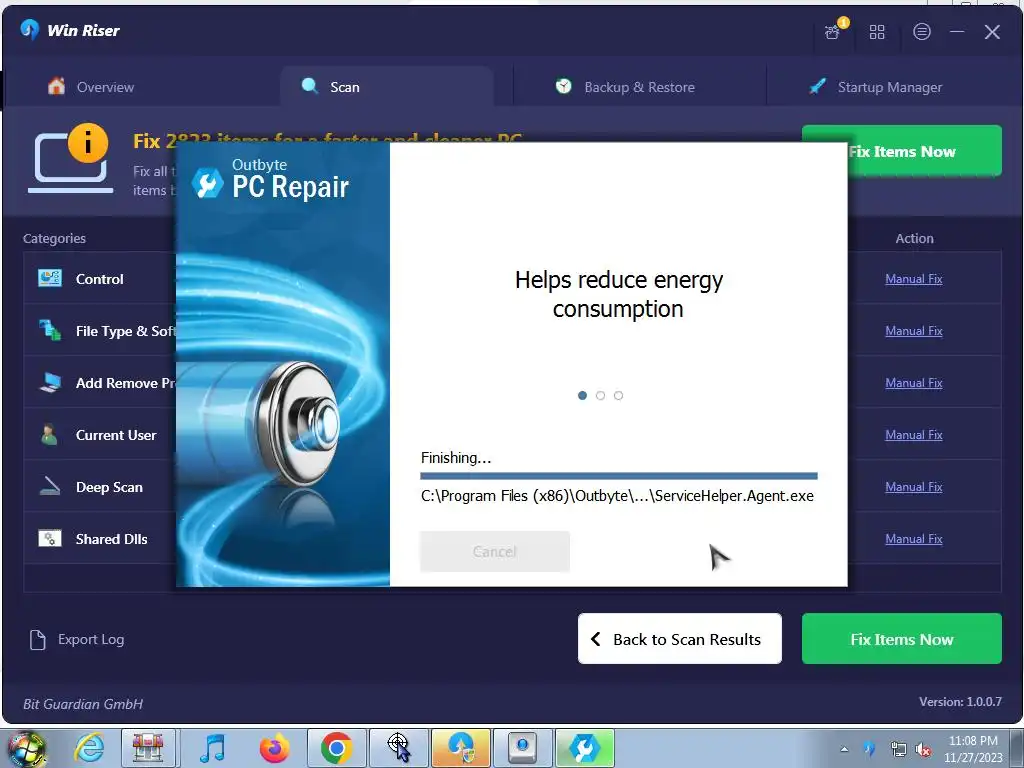The height and width of the screenshot is (768, 1024).
Task: Select the File Type & Software category icon
Action: tap(50, 330)
